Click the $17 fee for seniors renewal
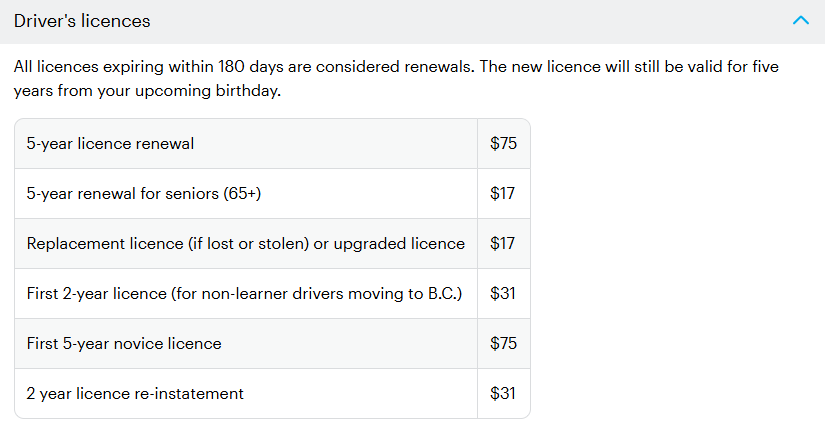This screenshot has width=827, height=446. point(503,194)
